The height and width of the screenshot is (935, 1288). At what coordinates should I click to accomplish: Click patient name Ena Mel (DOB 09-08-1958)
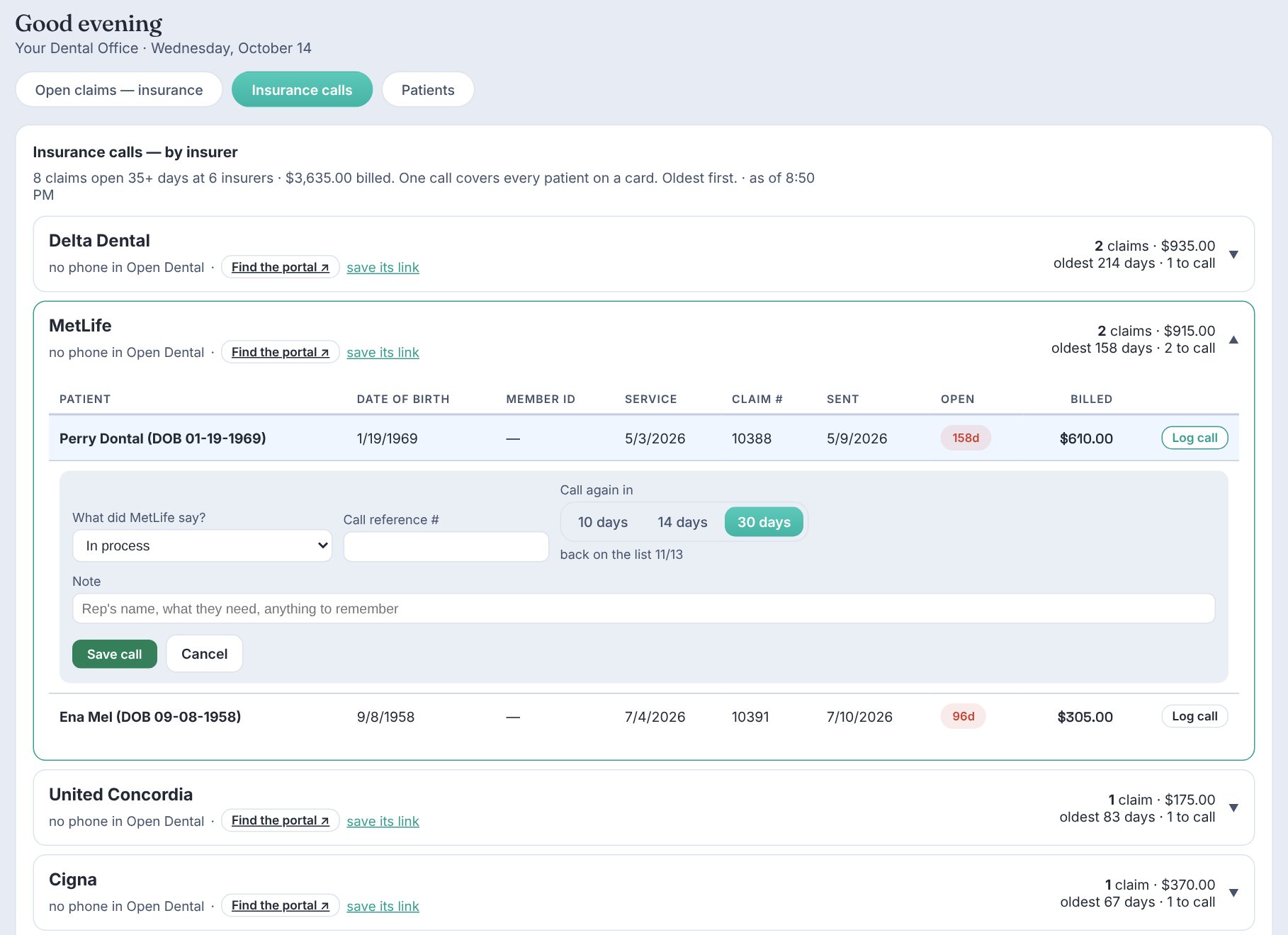150,717
